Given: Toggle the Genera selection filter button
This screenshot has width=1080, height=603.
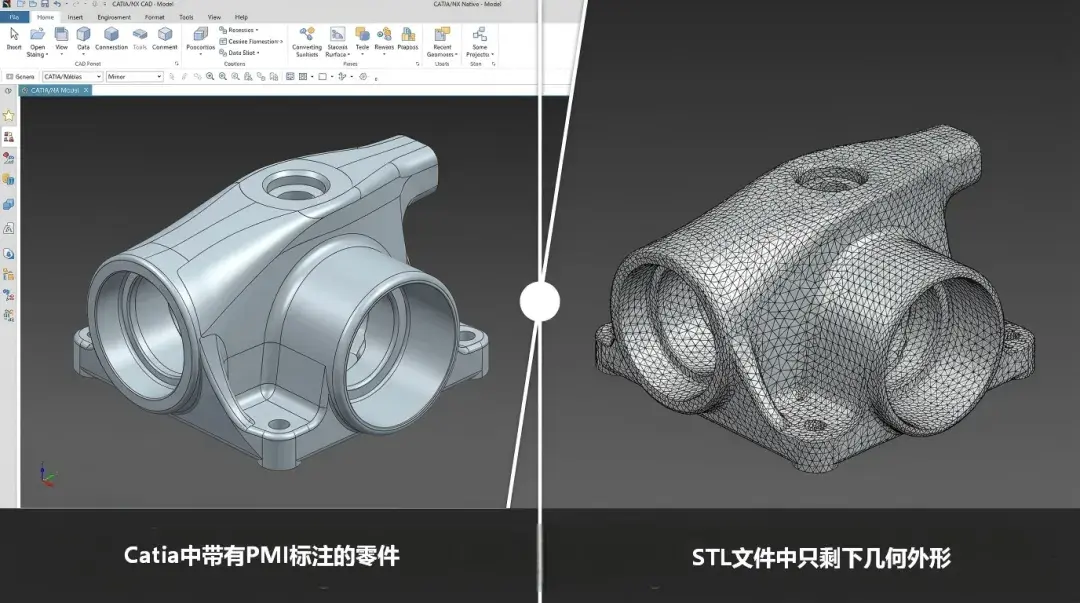Looking at the screenshot, I should 20,77.
